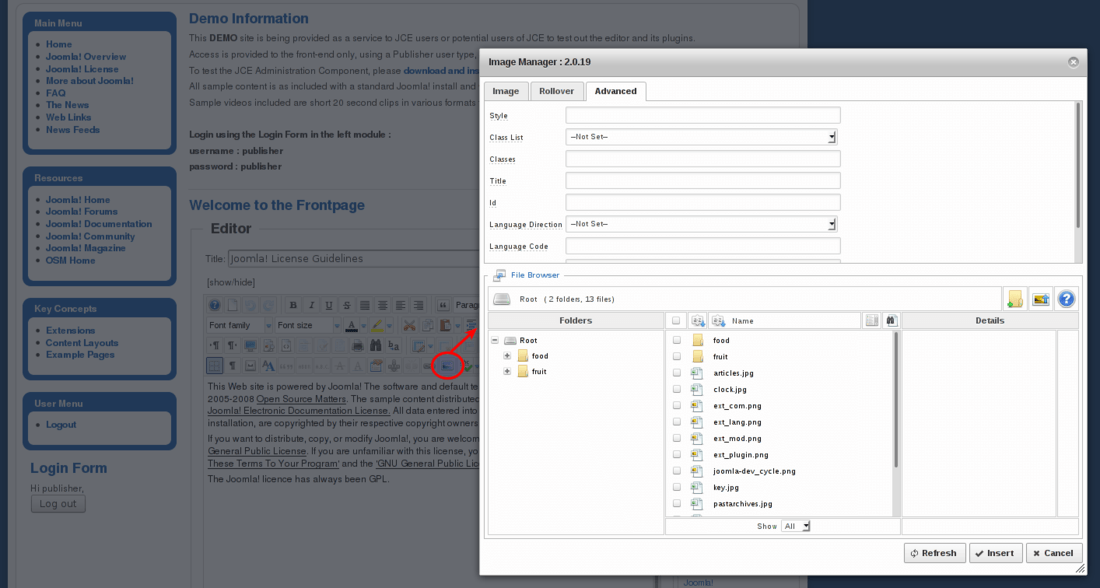The width and height of the screenshot is (1100, 588).
Task: Click the Insert Image icon in editor toolbar
Action: (448, 366)
